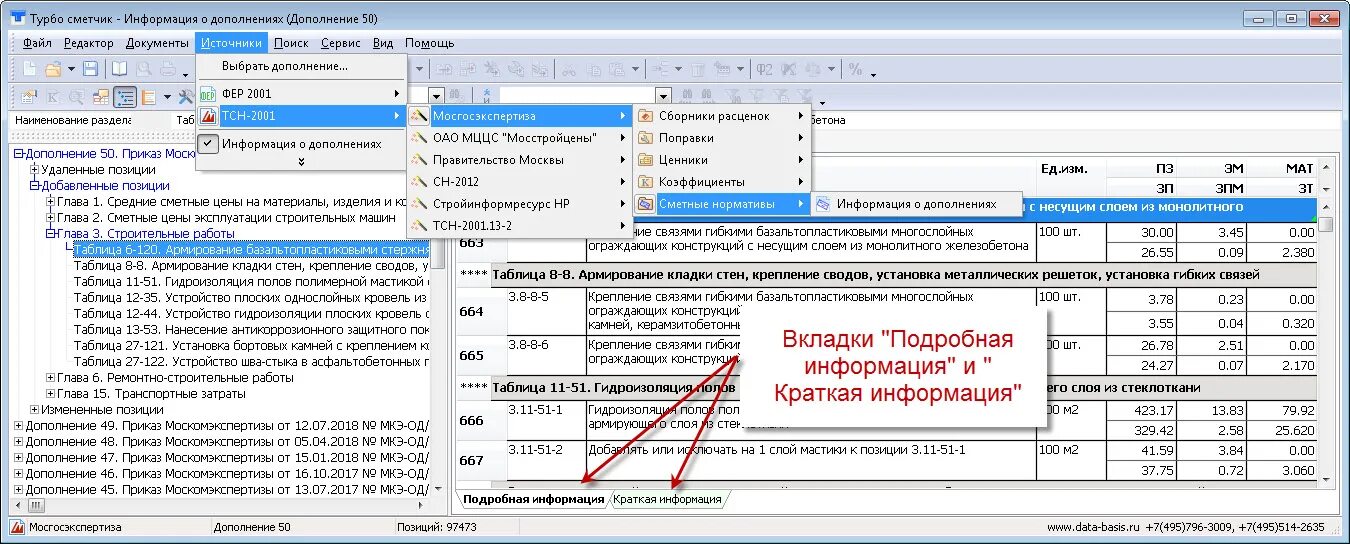This screenshot has height=544, width=1350.
Task: Expand Удаленные позиции node
Action: point(34,170)
